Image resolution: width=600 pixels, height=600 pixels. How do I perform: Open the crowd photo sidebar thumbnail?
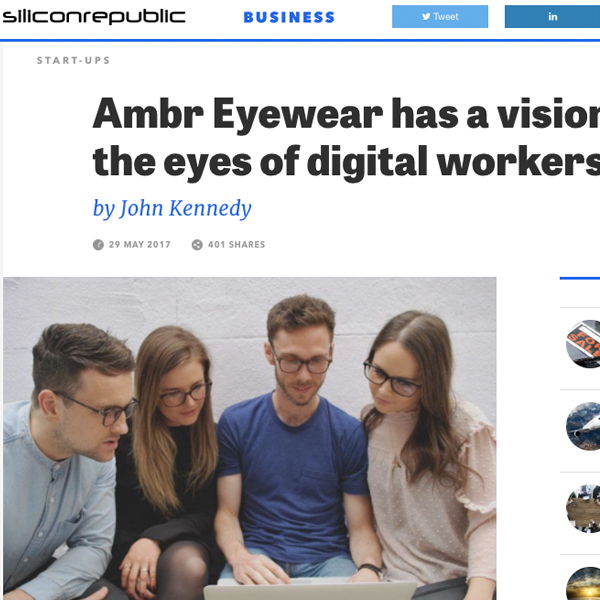(x=583, y=509)
